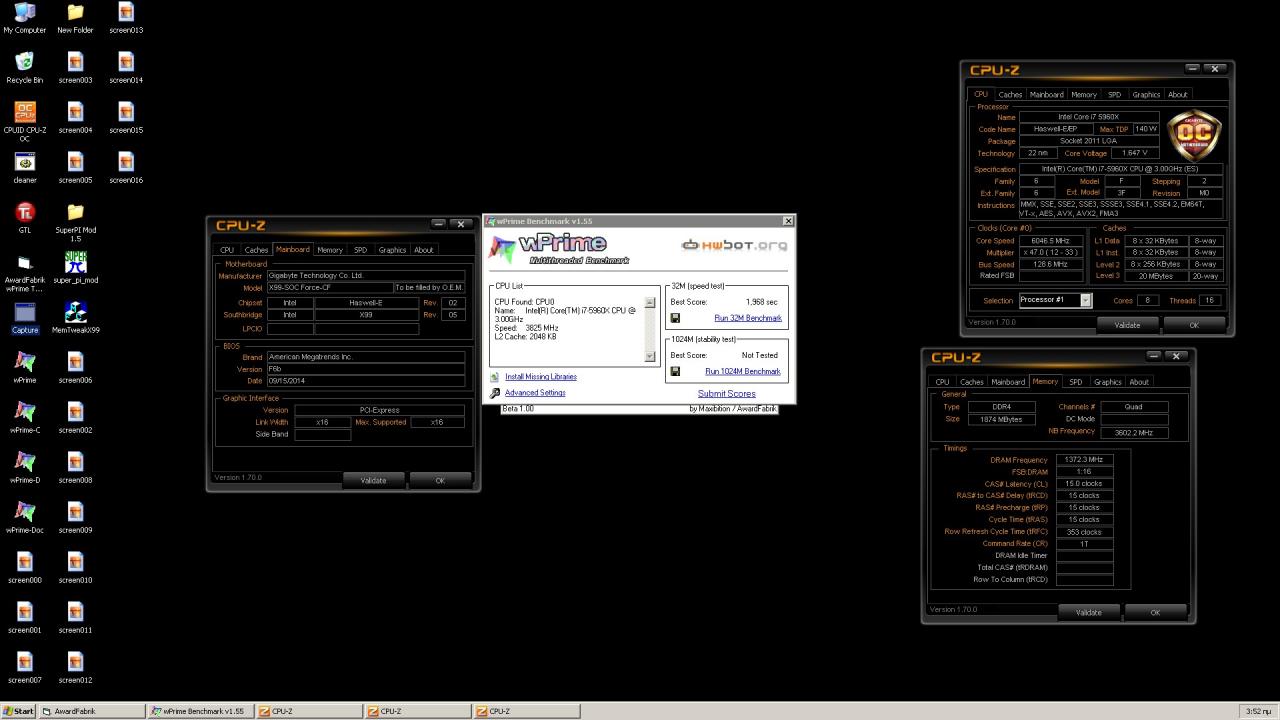Click the save icon beside Run 32M Benchmark
1280x720 pixels.
(x=675, y=318)
